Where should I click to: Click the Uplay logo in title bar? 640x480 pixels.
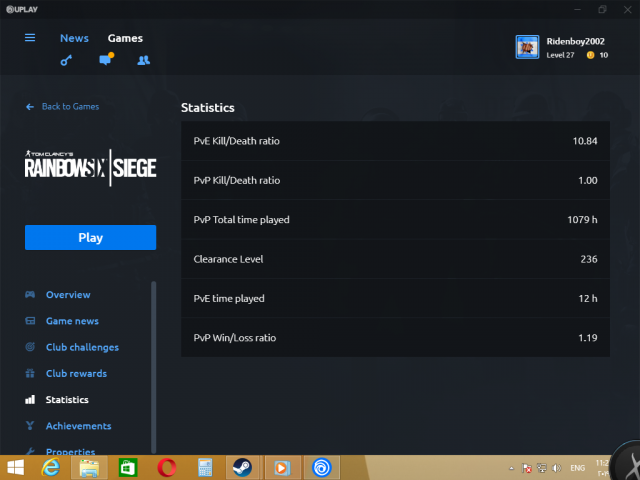click(x=22, y=9)
